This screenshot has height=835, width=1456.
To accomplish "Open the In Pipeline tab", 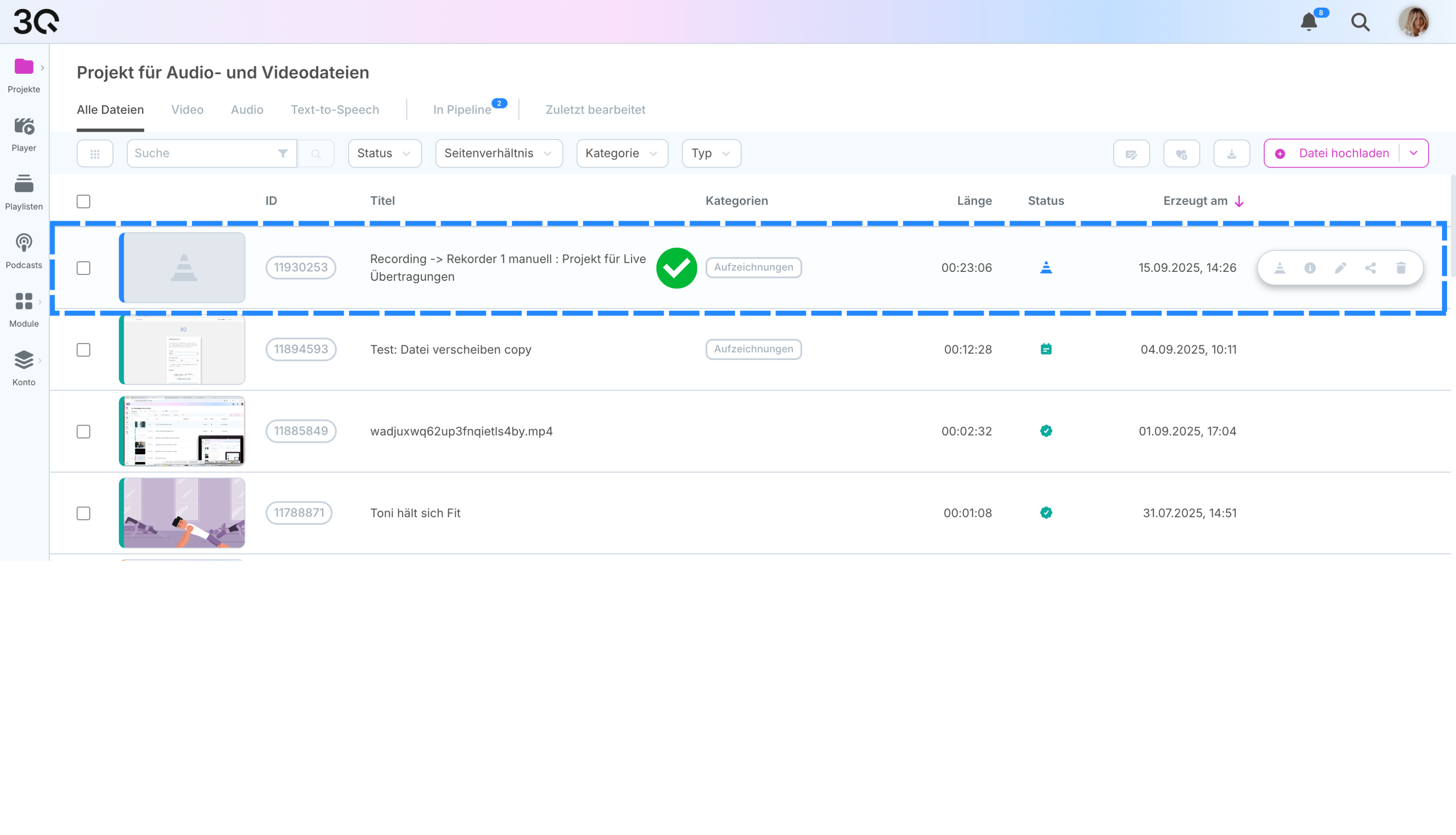I will coord(462,110).
